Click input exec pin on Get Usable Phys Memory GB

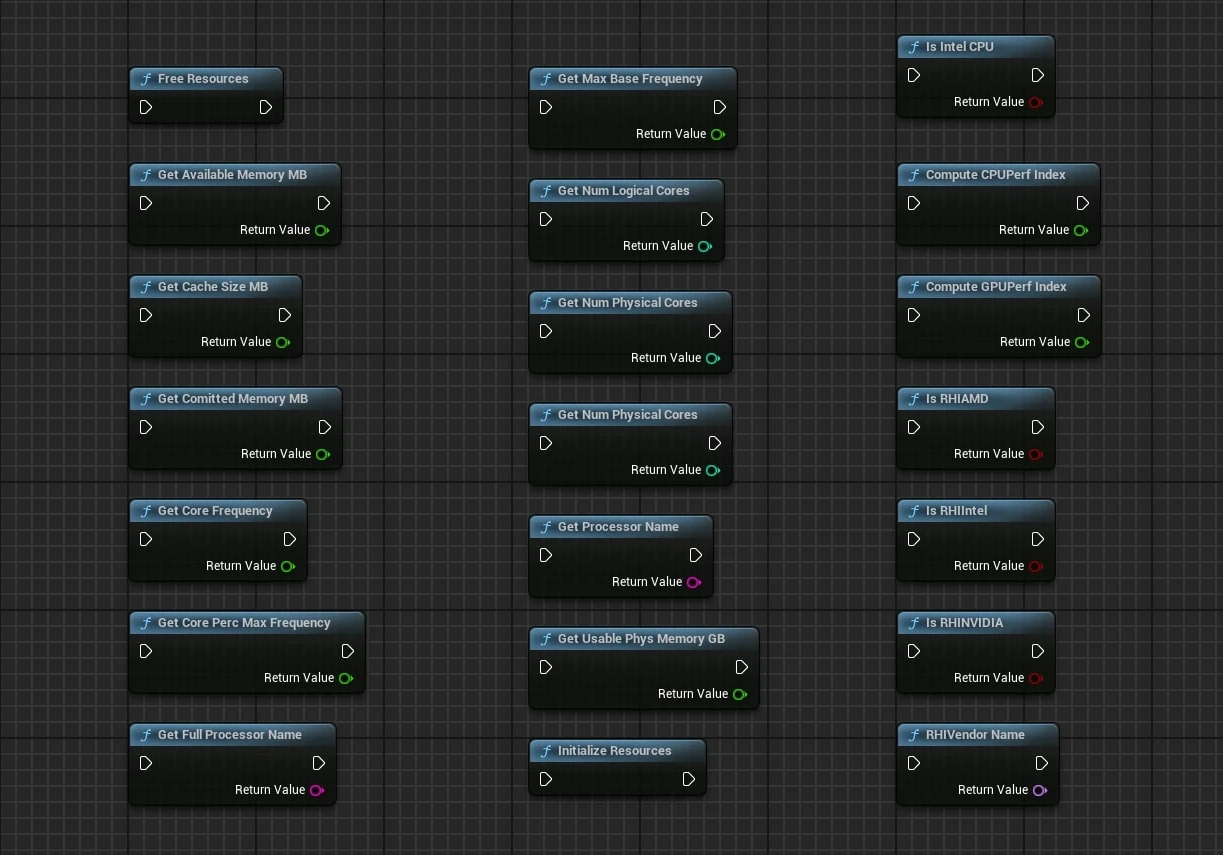546,667
